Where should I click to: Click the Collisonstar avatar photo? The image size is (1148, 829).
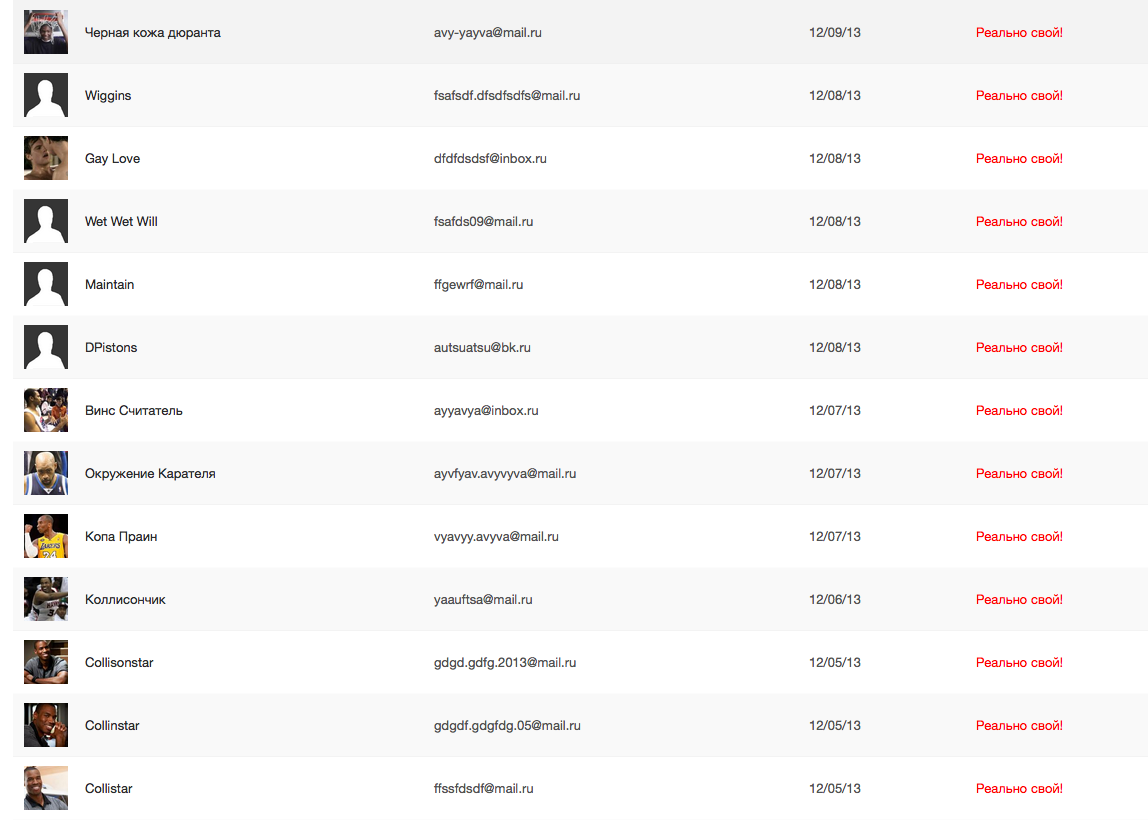click(x=46, y=662)
